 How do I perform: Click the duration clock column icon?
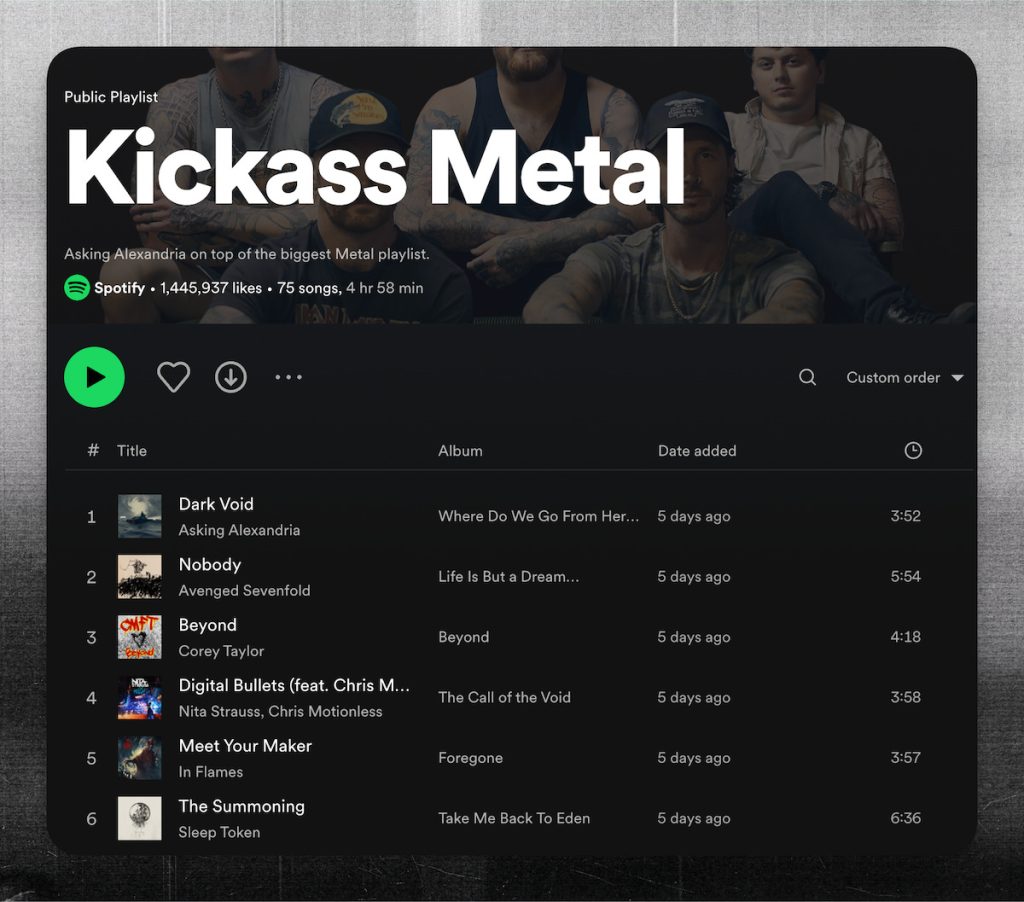click(x=912, y=451)
